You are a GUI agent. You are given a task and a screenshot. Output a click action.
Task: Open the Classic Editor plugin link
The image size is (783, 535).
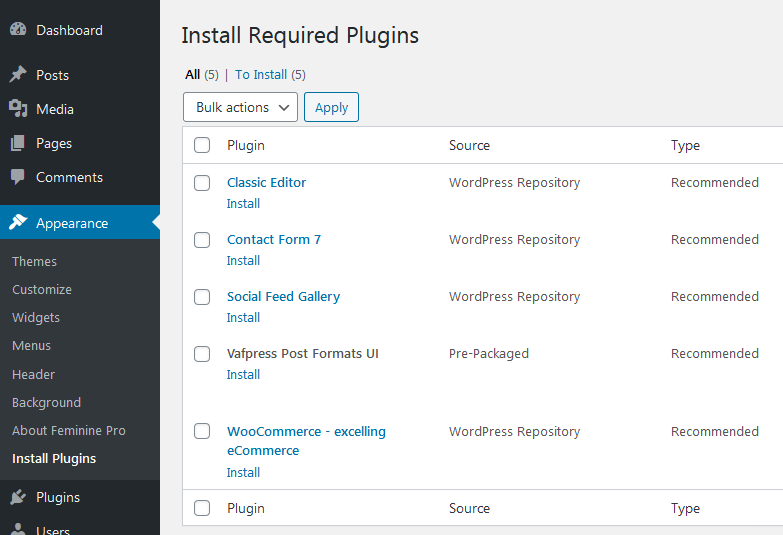266,182
